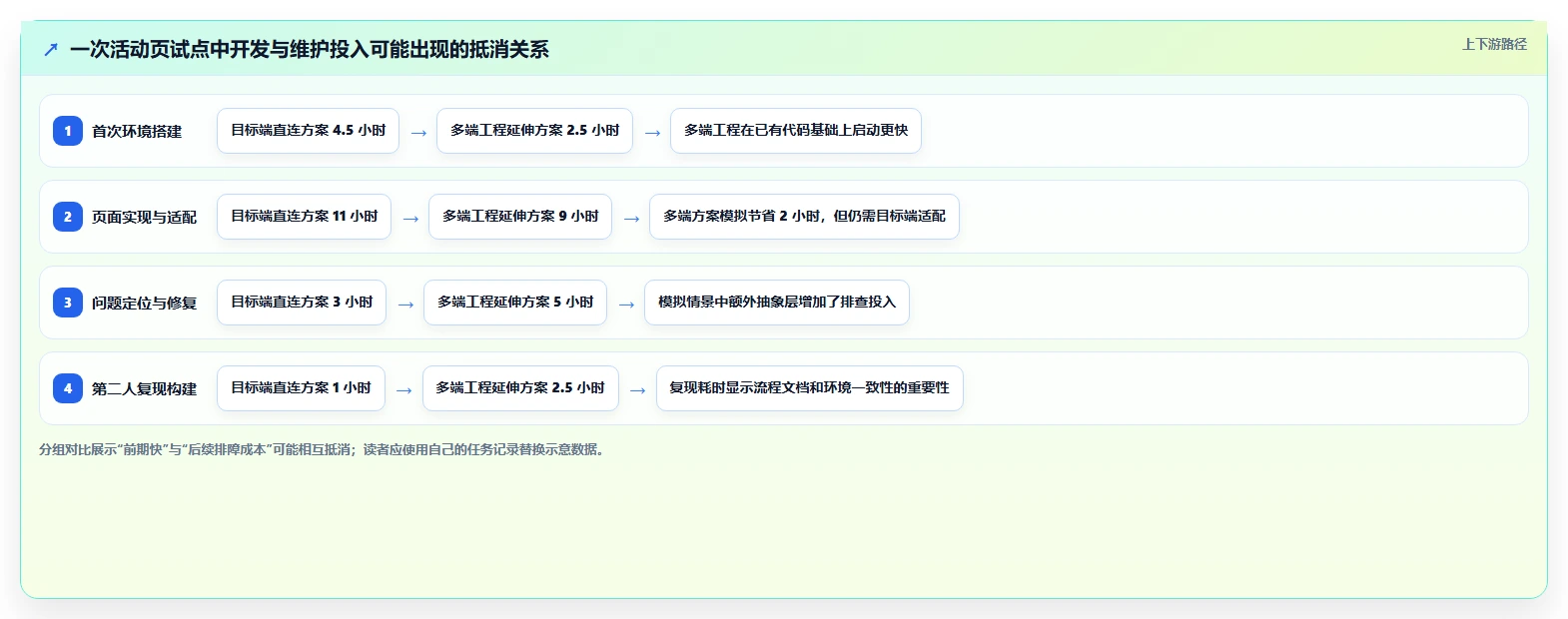Click the header title about 抵消关系
Screen dimensions: 1568x619
(310, 49)
